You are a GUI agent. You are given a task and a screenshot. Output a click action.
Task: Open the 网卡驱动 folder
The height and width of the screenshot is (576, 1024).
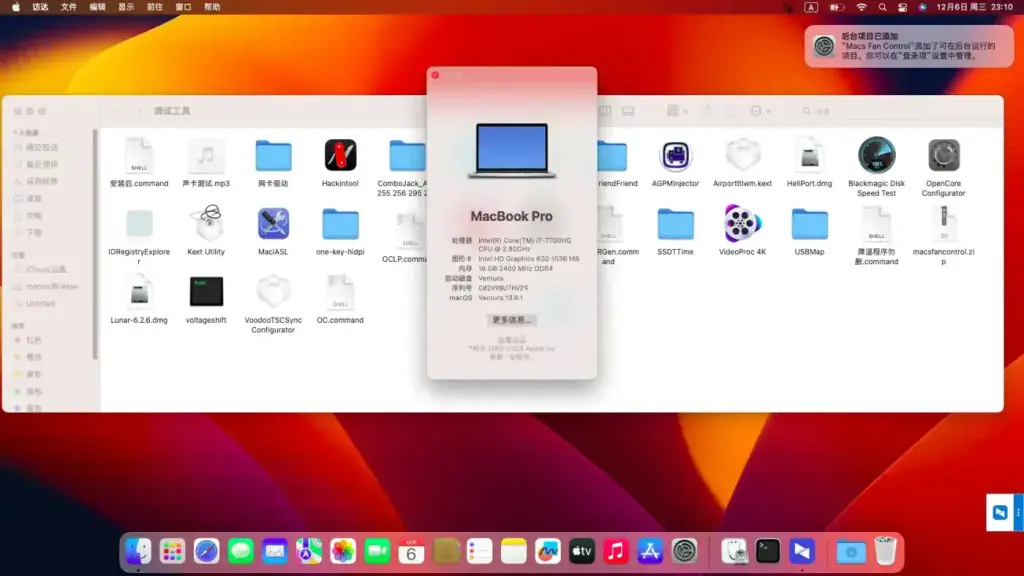point(273,156)
